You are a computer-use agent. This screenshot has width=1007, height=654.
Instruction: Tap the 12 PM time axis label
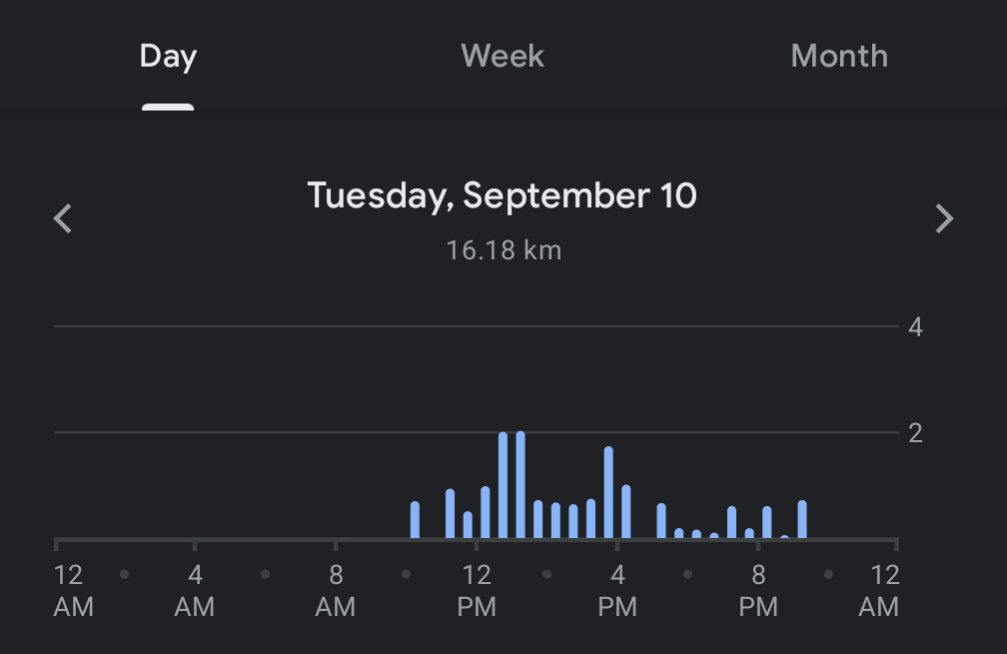tap(476, 591)
